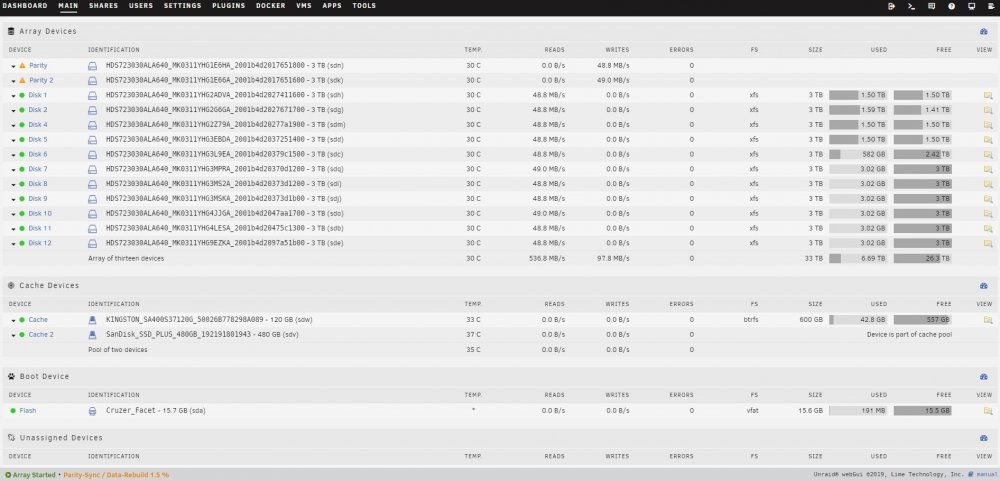Click the logout icon in top bar
This screenshot has height=481, width=1000.
click(892, 6)
